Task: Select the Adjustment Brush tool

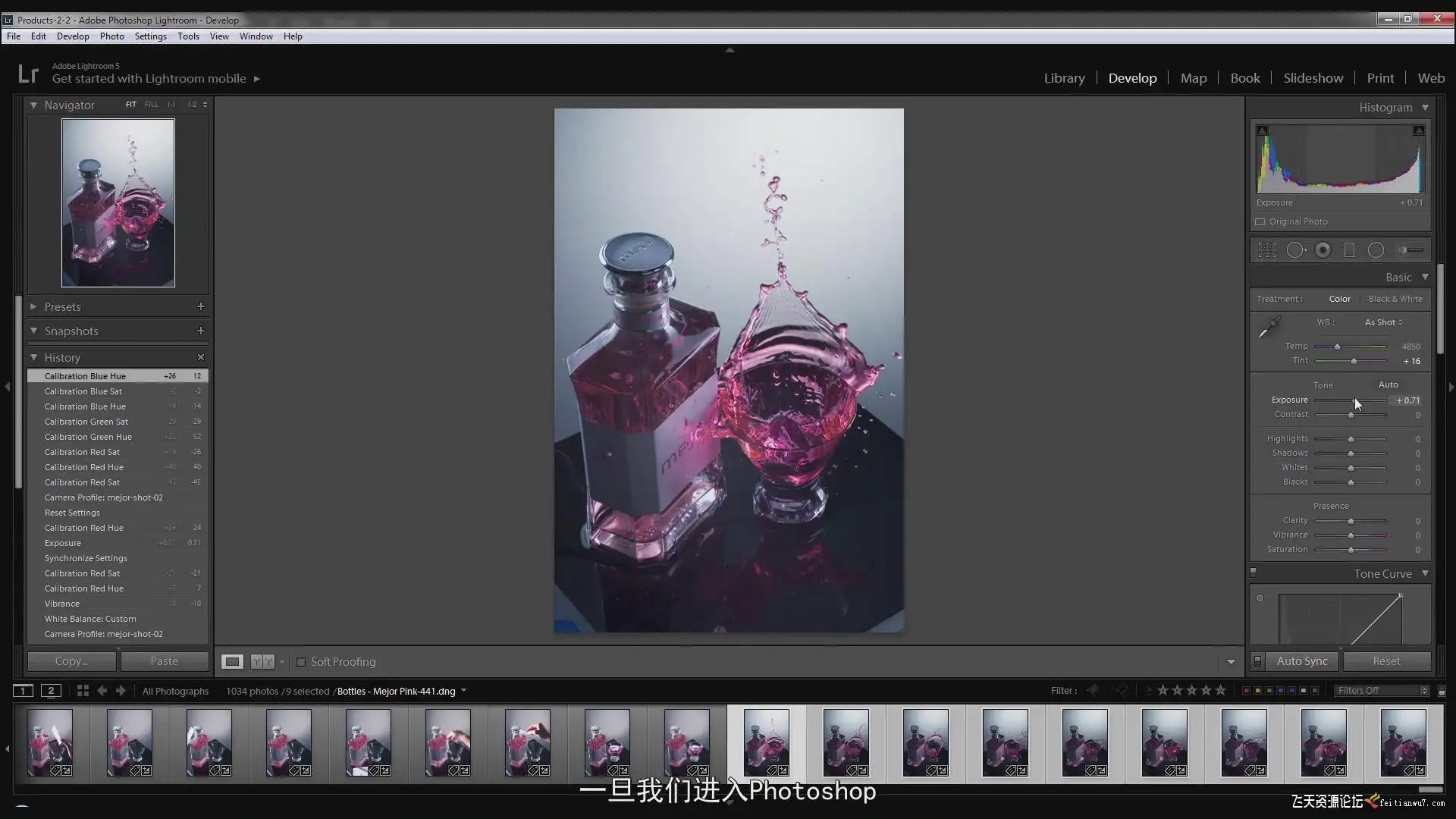Action: pyautogui.click(x=1410, y=250)
